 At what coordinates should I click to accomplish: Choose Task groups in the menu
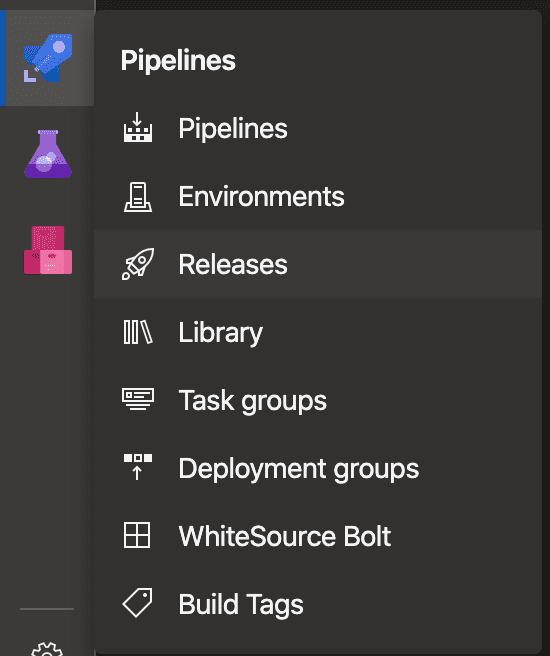318,400
